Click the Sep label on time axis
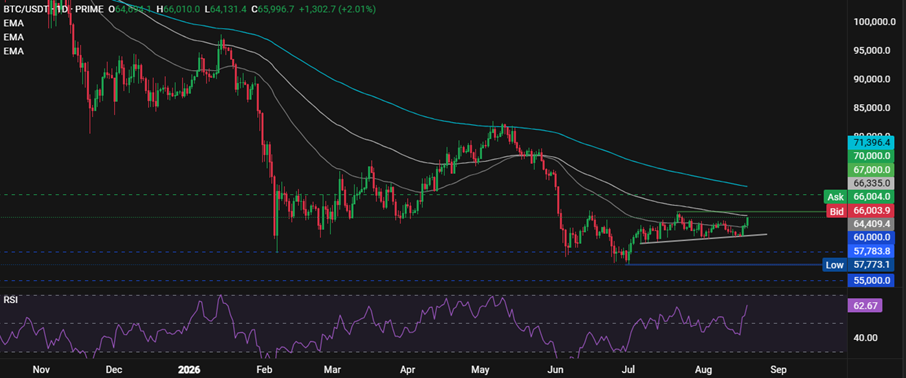This screenshot has height=378, width=906. [778, 369]
